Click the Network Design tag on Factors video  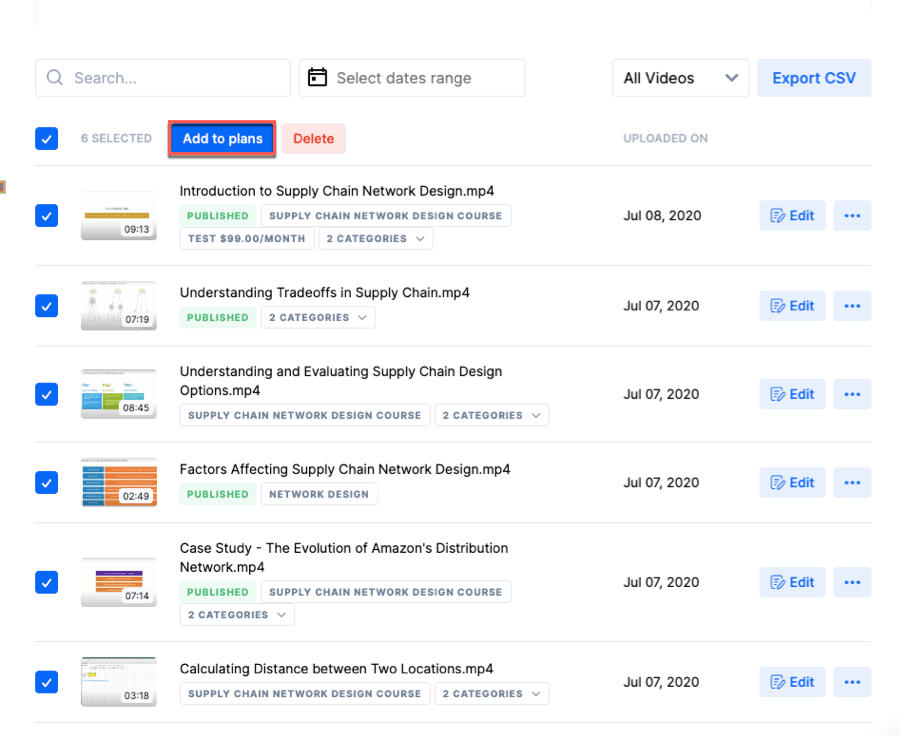318,494
